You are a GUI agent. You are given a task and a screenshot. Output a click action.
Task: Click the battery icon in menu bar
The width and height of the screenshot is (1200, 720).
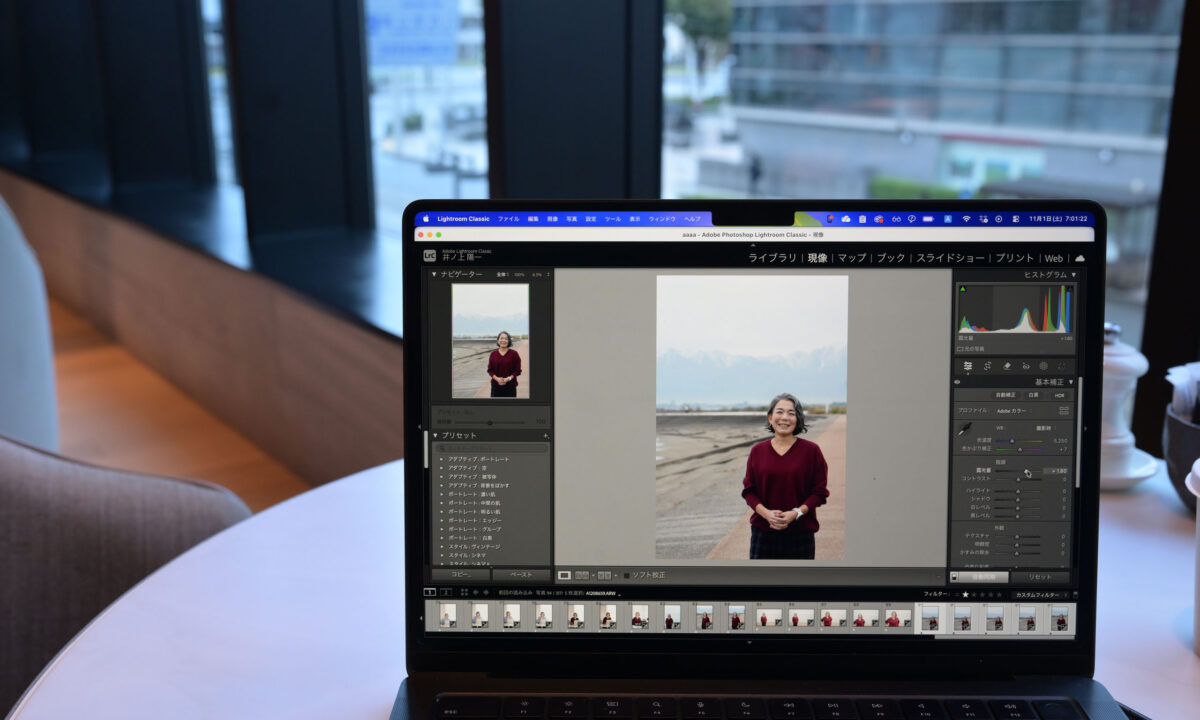[928, 219]
